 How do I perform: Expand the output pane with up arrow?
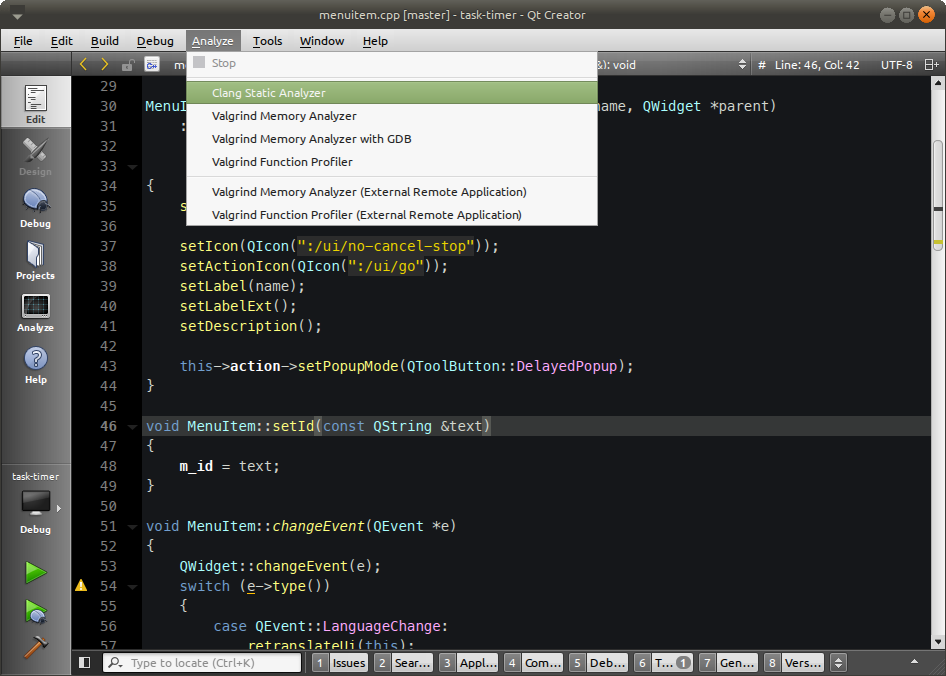click(x=914, y=662)
